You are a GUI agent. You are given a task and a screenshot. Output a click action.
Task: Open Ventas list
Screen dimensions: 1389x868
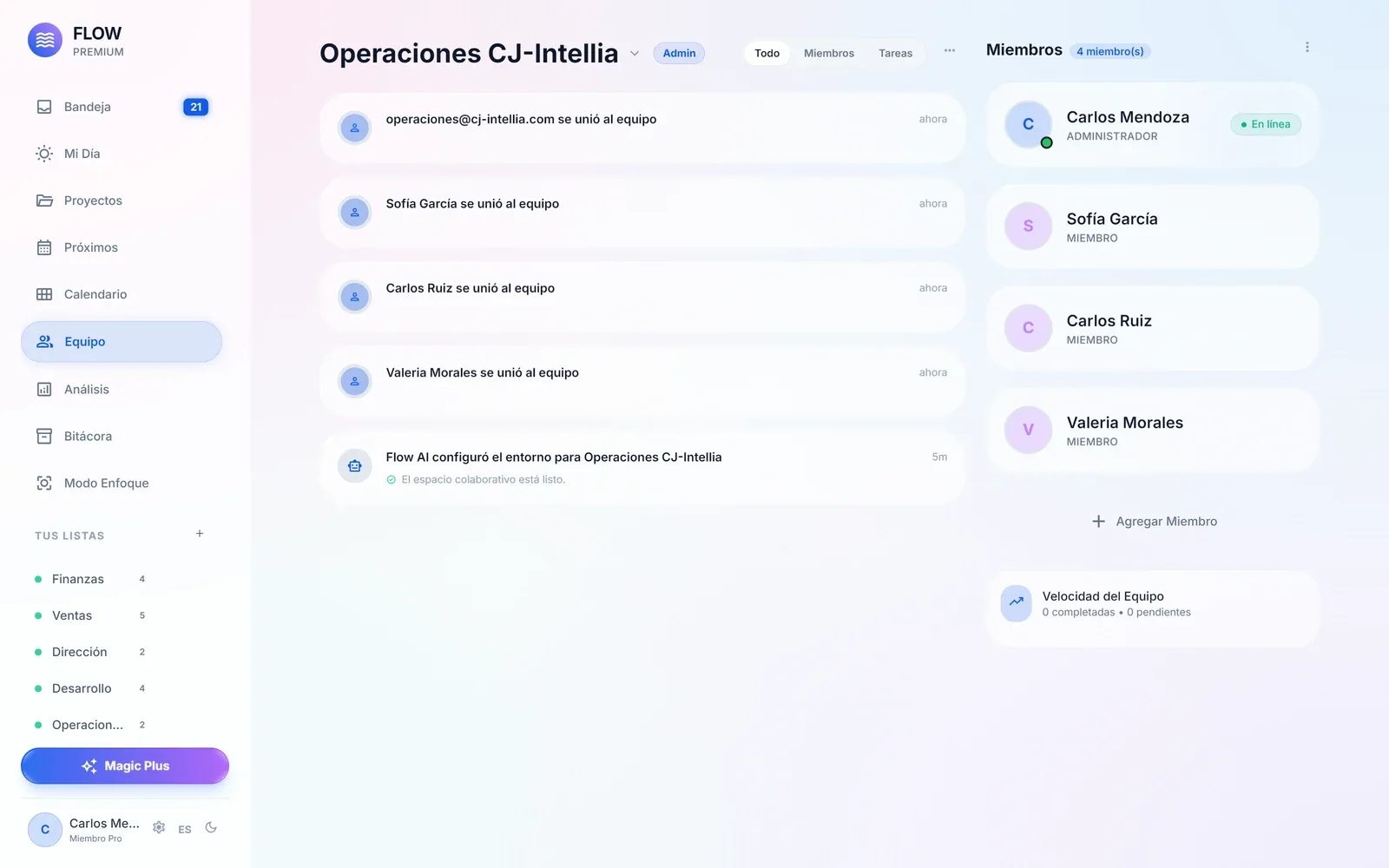coord(90,615)
